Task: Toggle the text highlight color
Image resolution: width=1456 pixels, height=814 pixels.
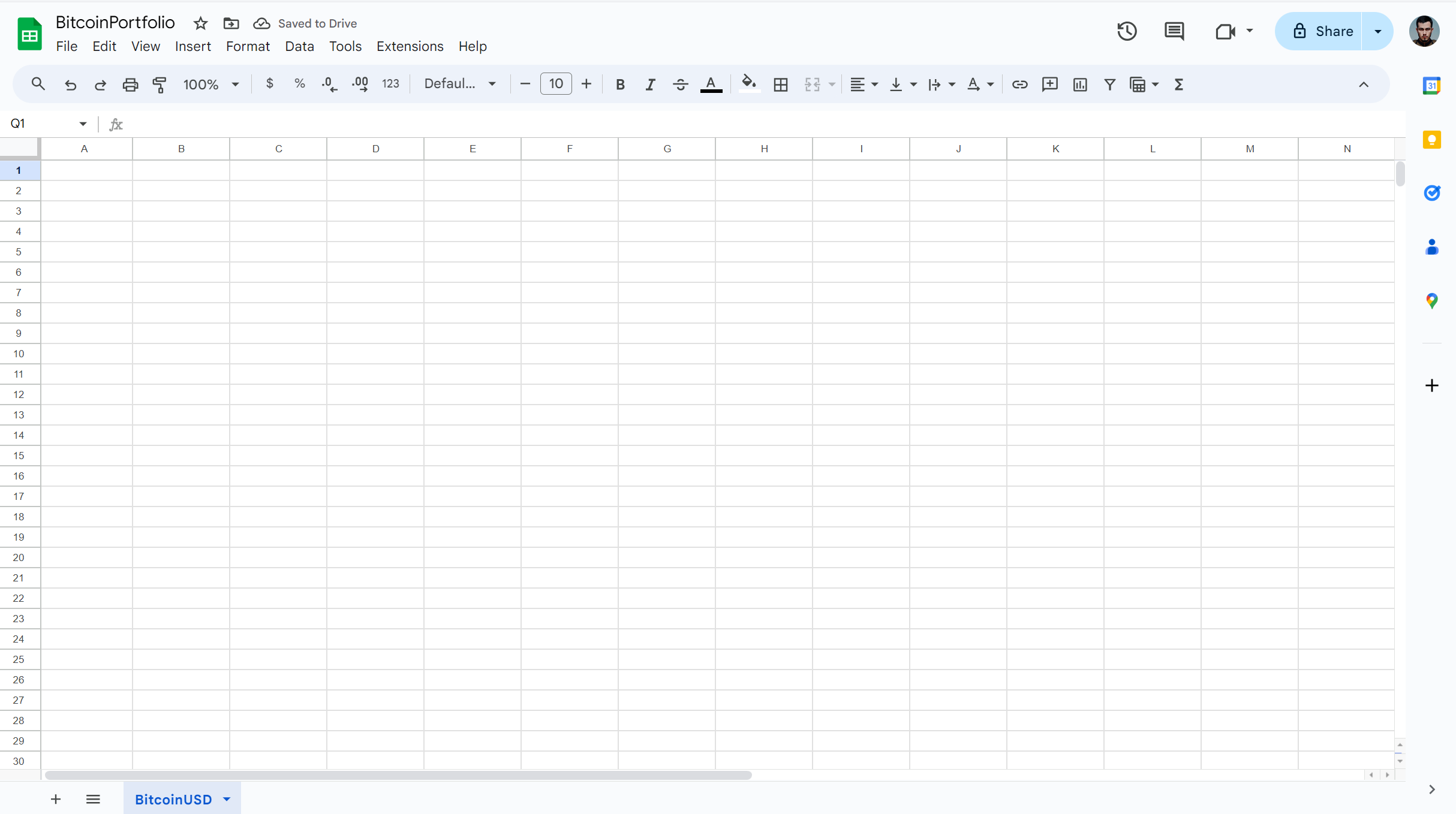Action: click(748, 84)
